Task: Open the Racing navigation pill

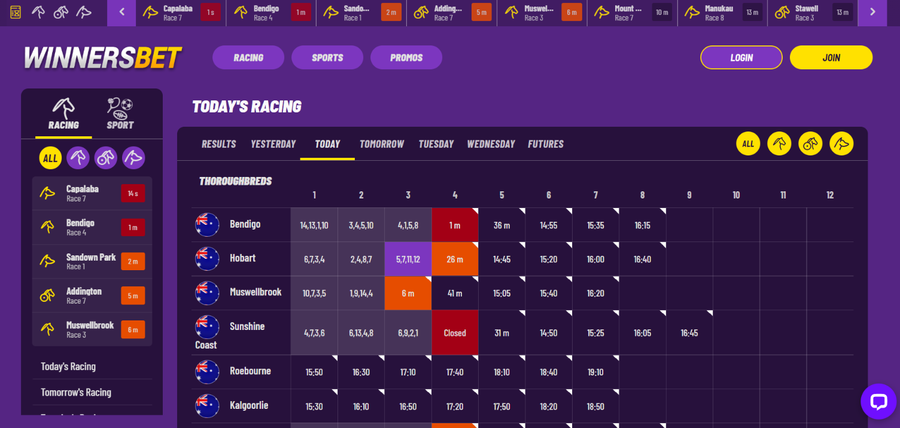Action: [x=248, y=57]
